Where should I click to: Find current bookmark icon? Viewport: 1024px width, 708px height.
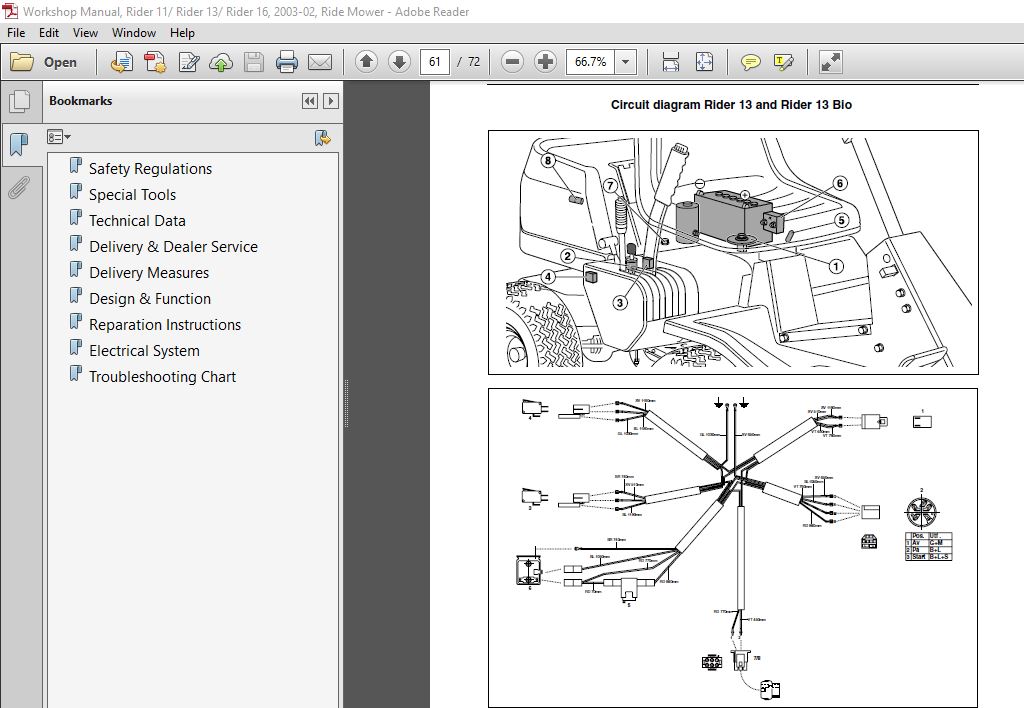[323, 138]
